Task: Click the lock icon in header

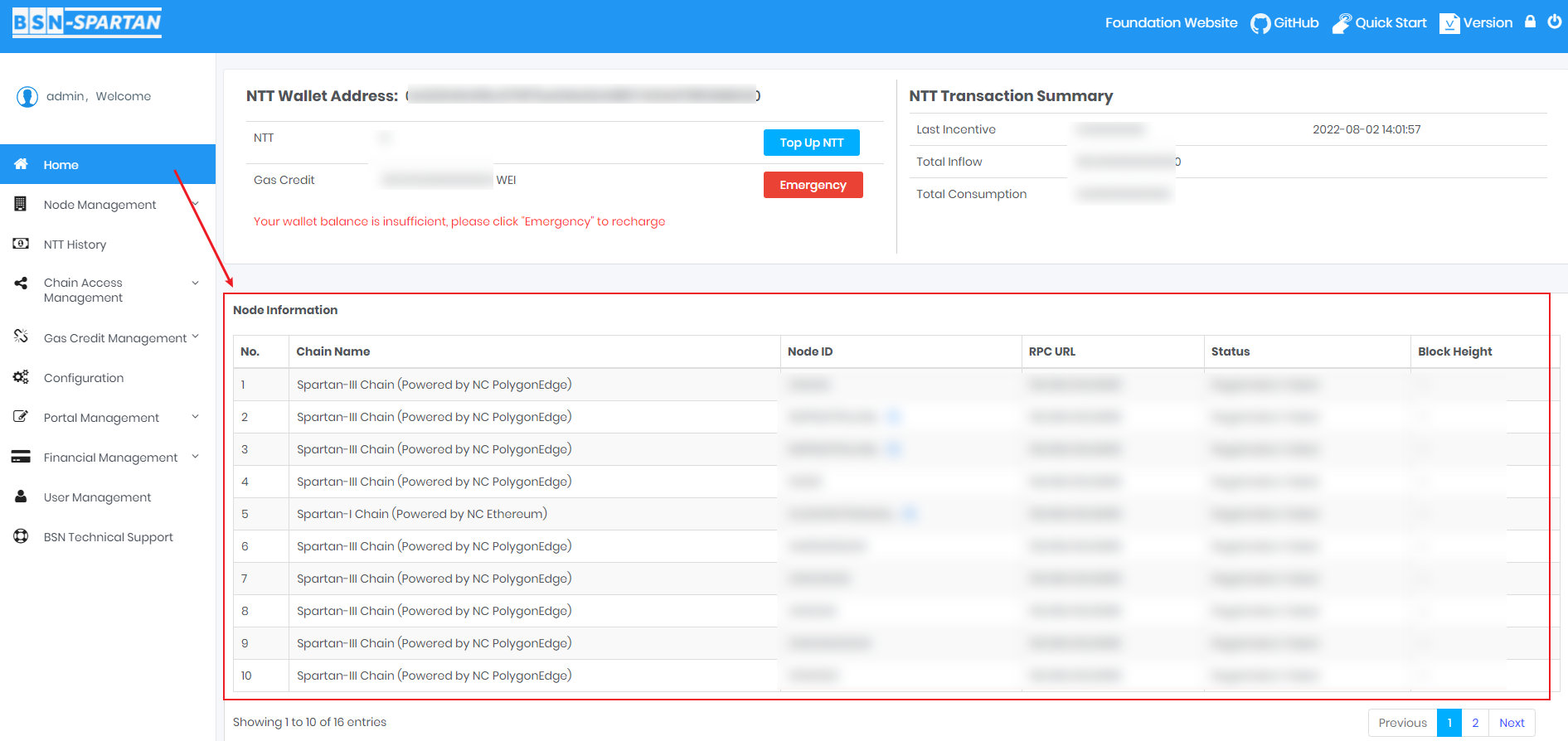Action: click(1531, 22)
